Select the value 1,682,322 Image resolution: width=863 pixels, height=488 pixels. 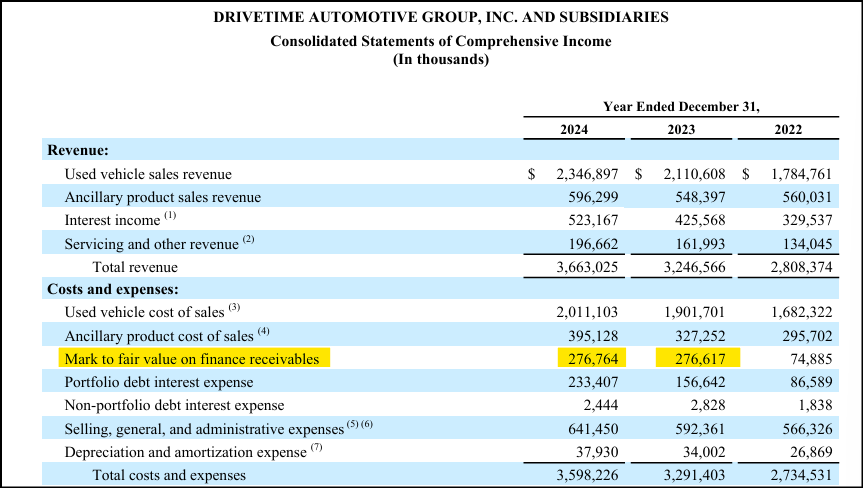click(801, 312)
